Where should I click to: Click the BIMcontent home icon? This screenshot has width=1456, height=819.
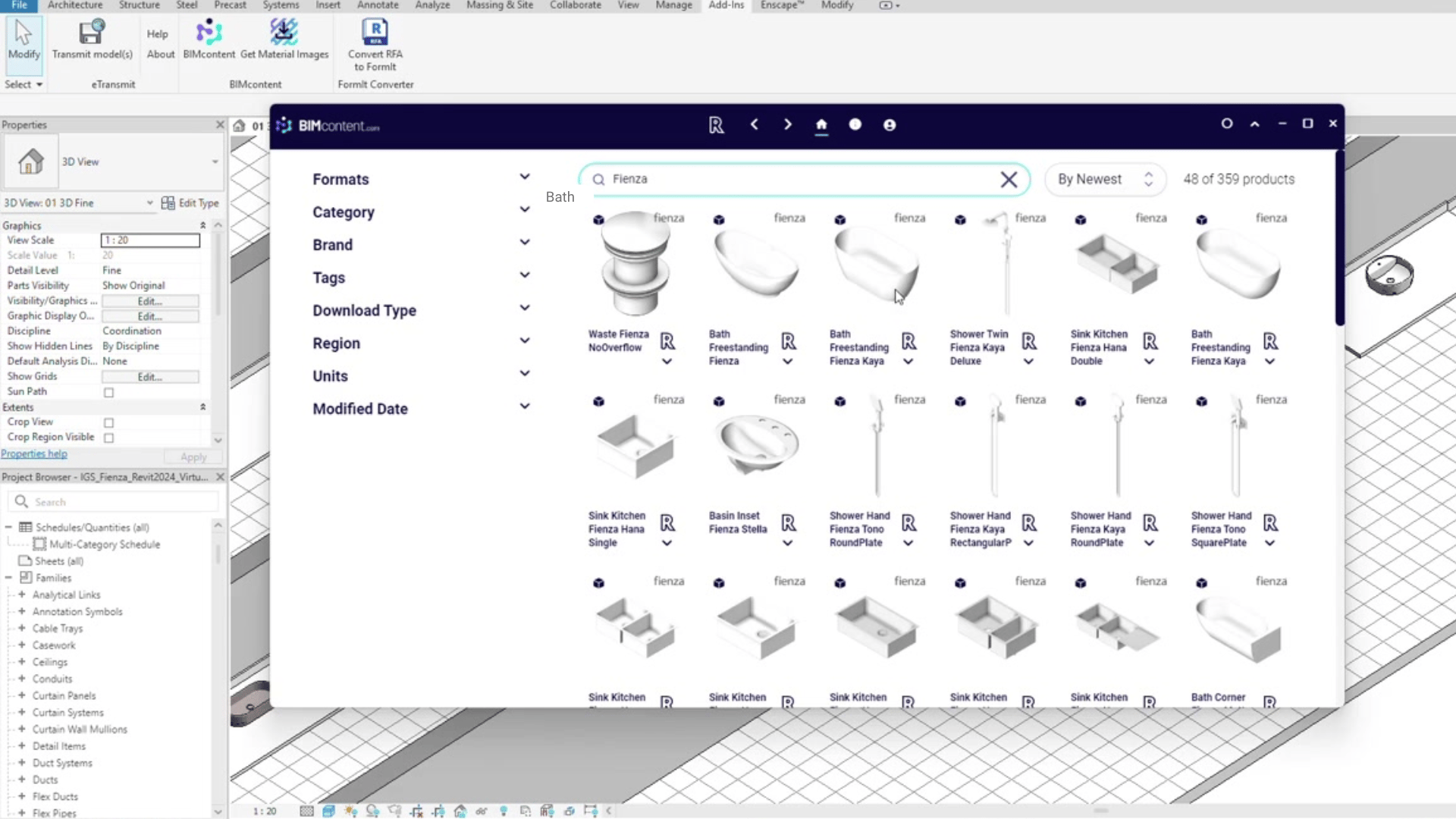821,125
